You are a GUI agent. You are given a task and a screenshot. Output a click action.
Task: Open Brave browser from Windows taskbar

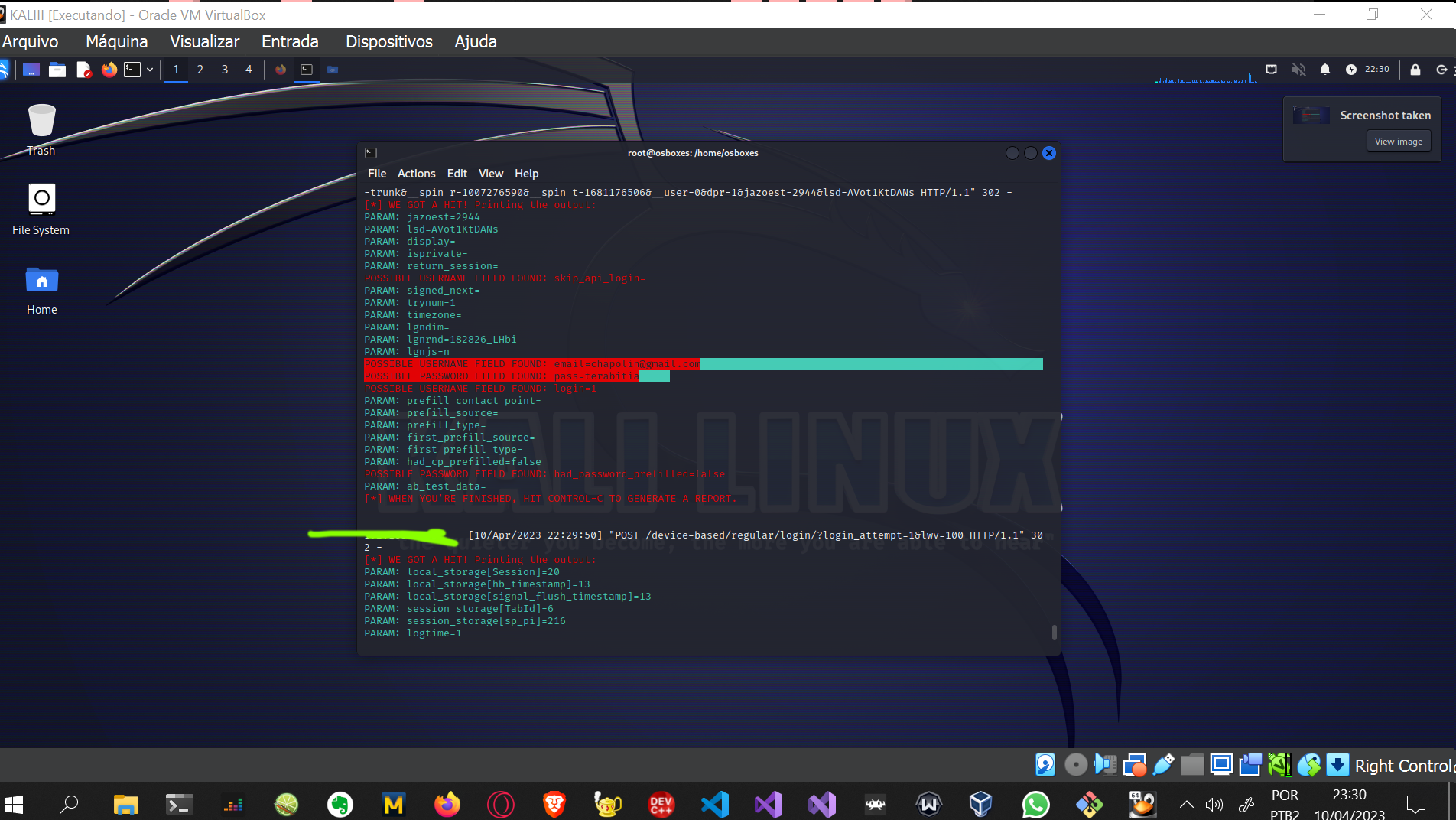[x=554, y=804]
